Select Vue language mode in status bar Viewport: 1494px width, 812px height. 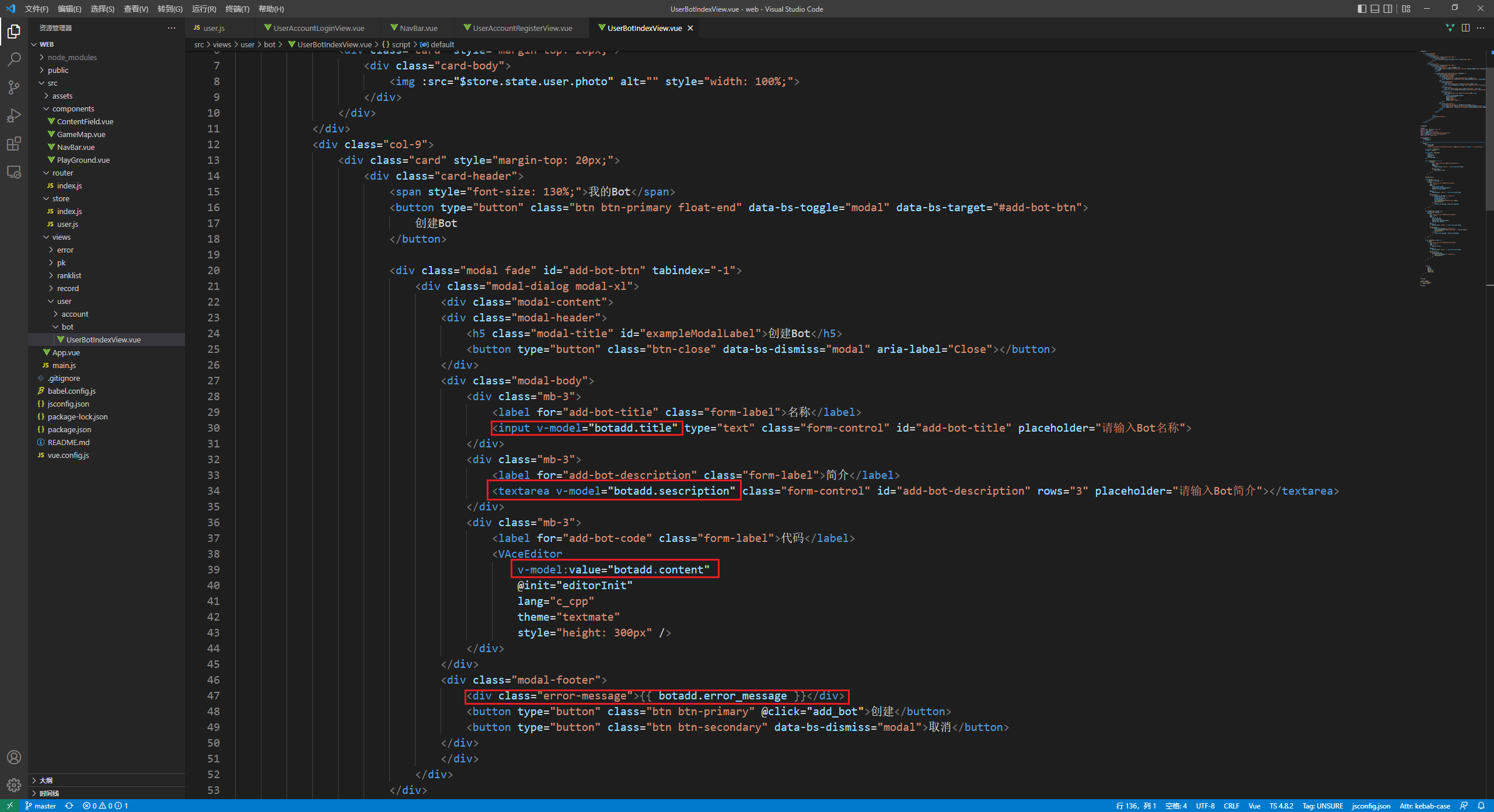pos(1254,806)
